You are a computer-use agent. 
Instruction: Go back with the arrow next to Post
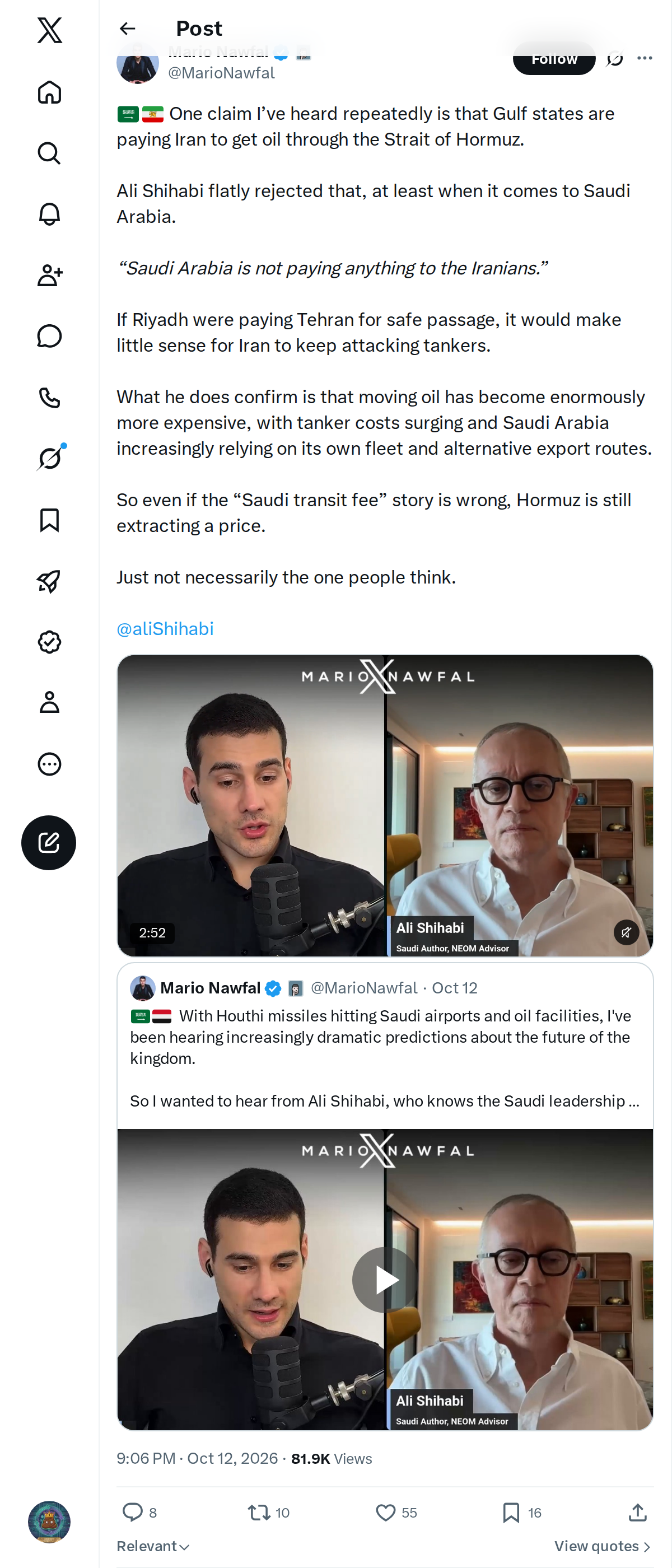127,29
